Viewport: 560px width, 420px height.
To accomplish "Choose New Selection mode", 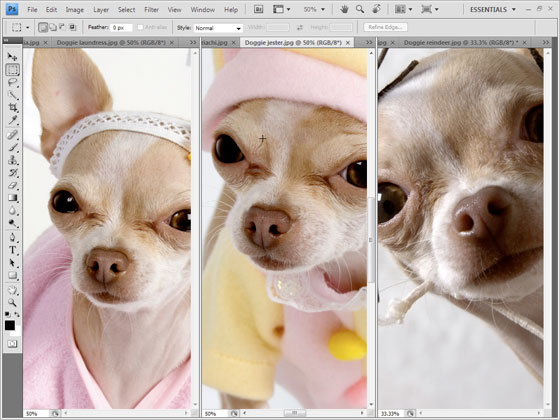I will point(42,27).
